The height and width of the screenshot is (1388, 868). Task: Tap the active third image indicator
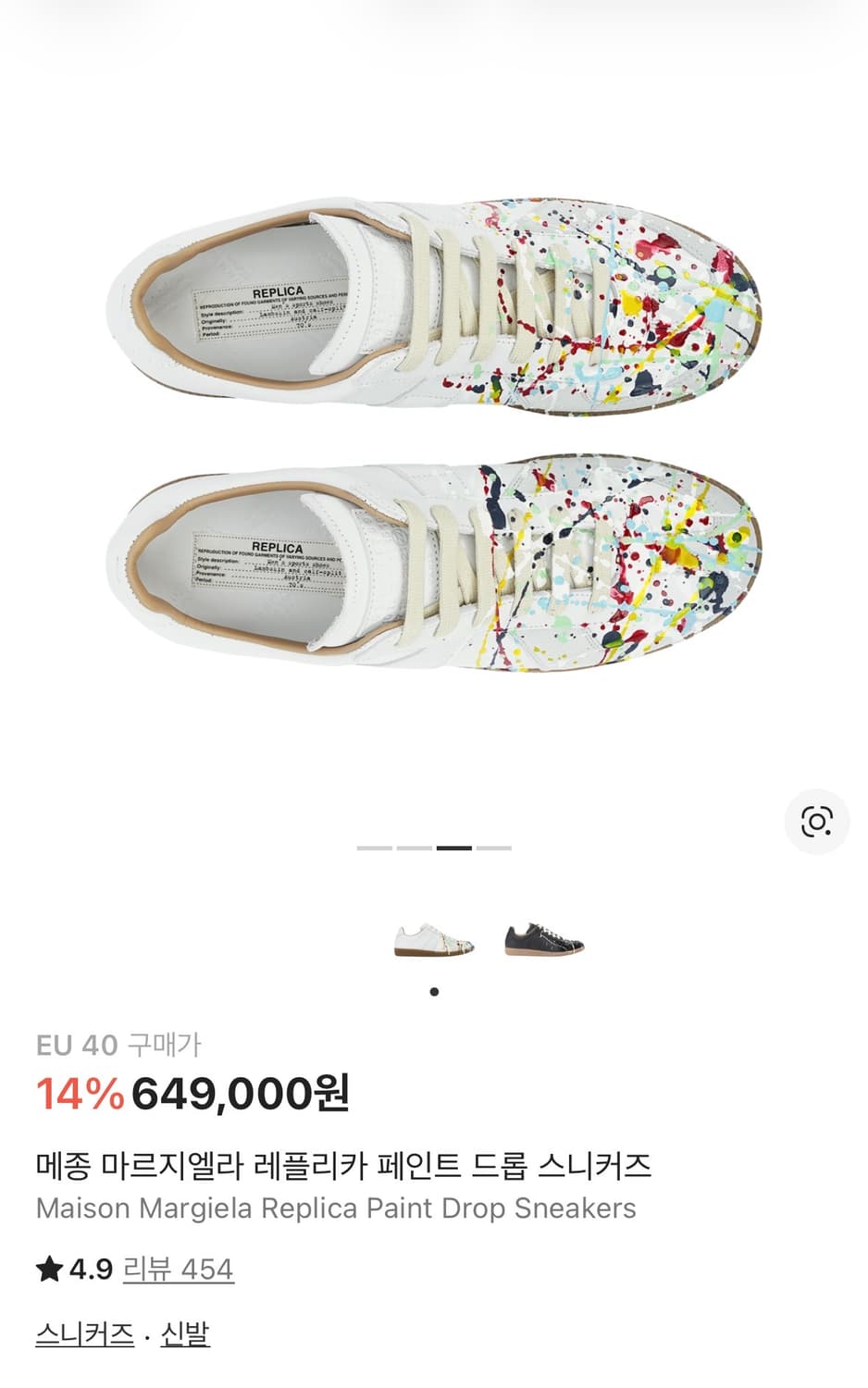[x=453, y=848]
